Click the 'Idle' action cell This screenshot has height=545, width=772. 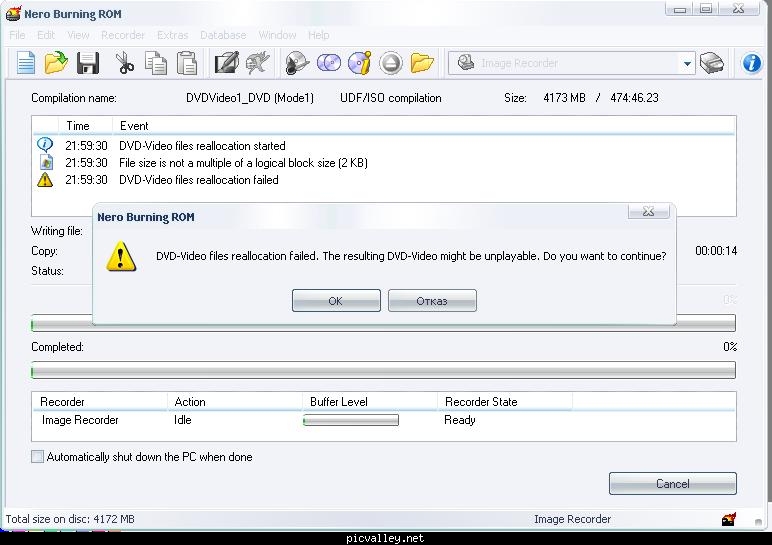183,420
